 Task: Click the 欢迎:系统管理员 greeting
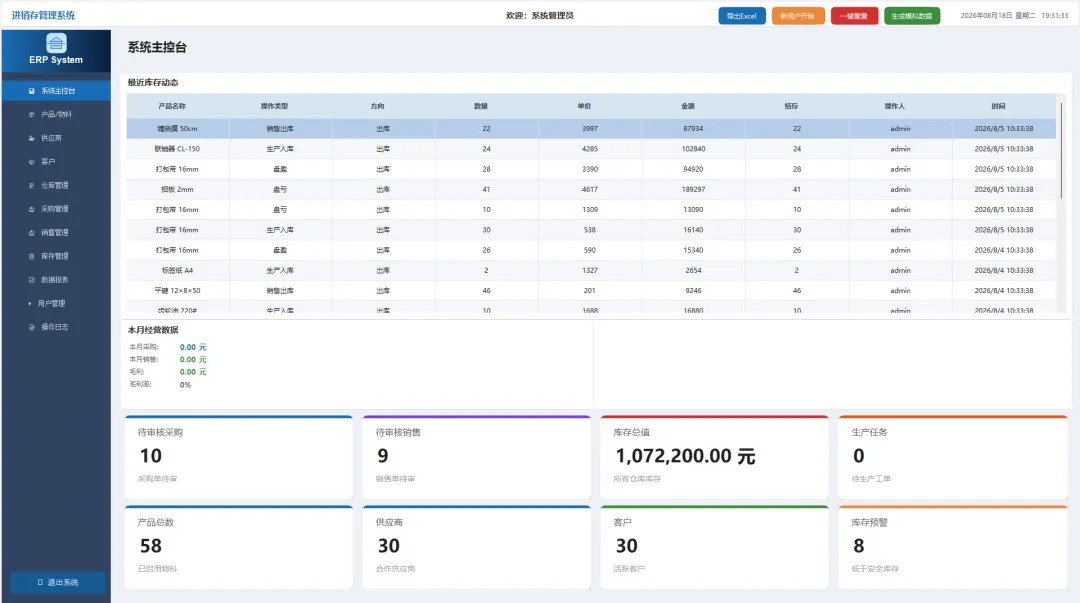point(539,16)
